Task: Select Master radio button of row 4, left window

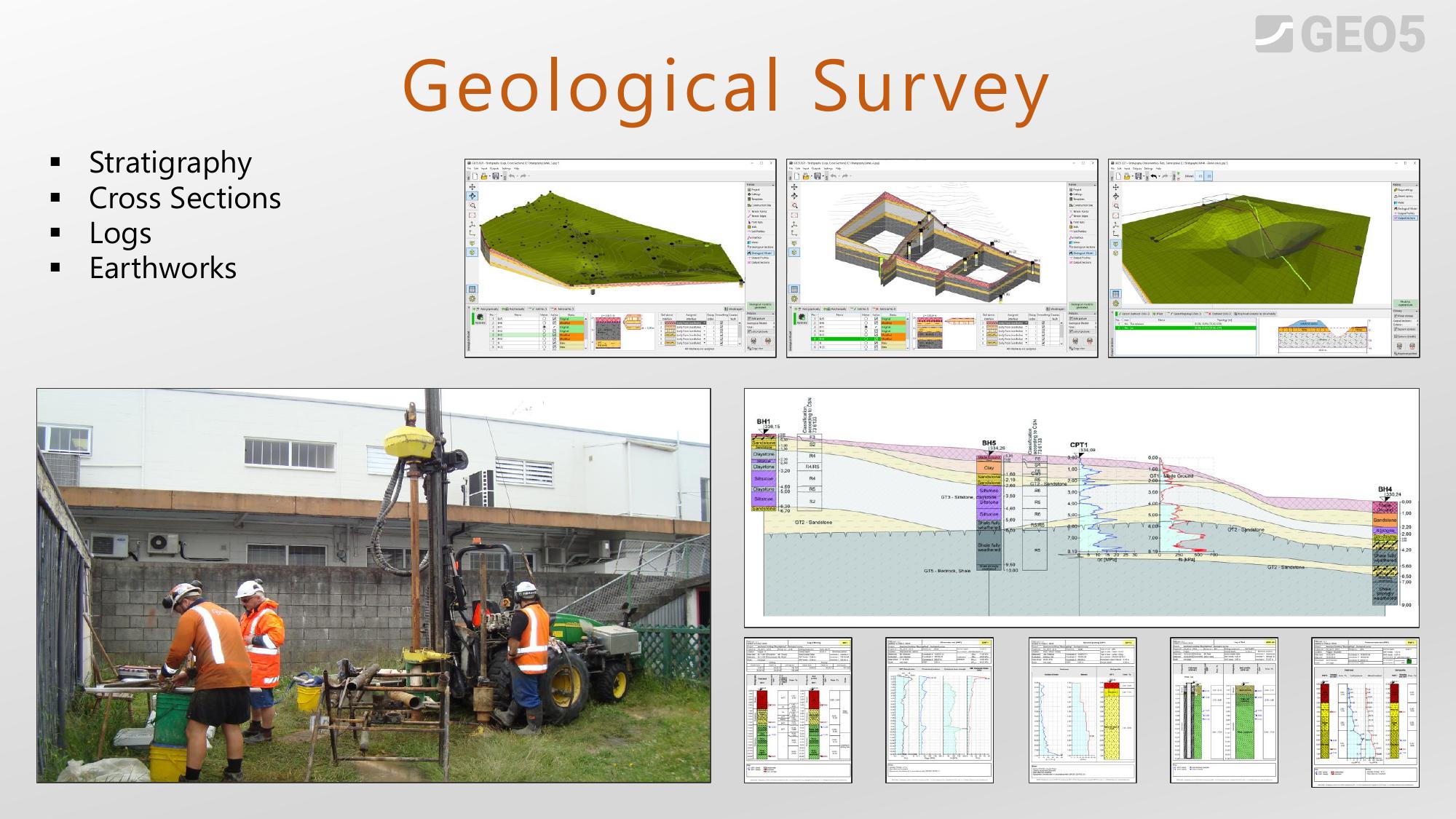Action: pyautogui.click(x=545, y=331)
